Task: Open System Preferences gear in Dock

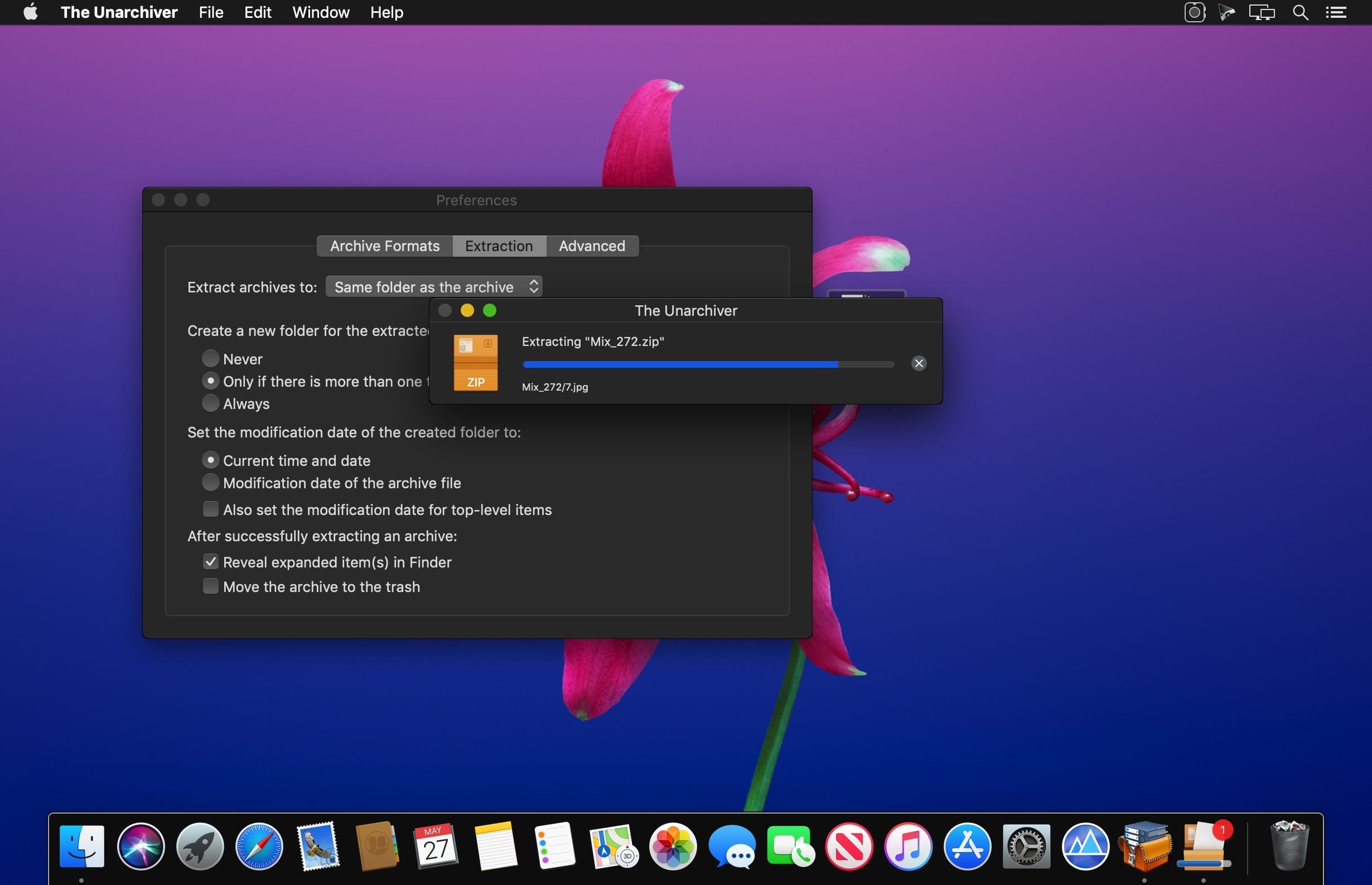Action: tap(1027, 846)
